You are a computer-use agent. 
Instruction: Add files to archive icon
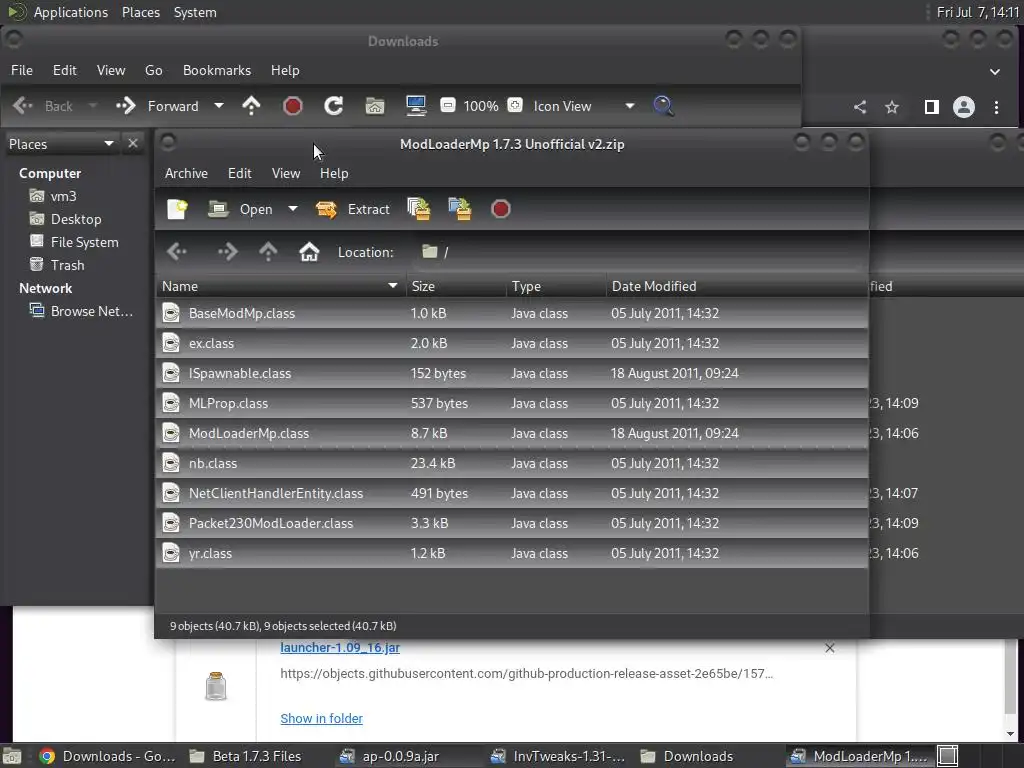[x=419, y=209]
